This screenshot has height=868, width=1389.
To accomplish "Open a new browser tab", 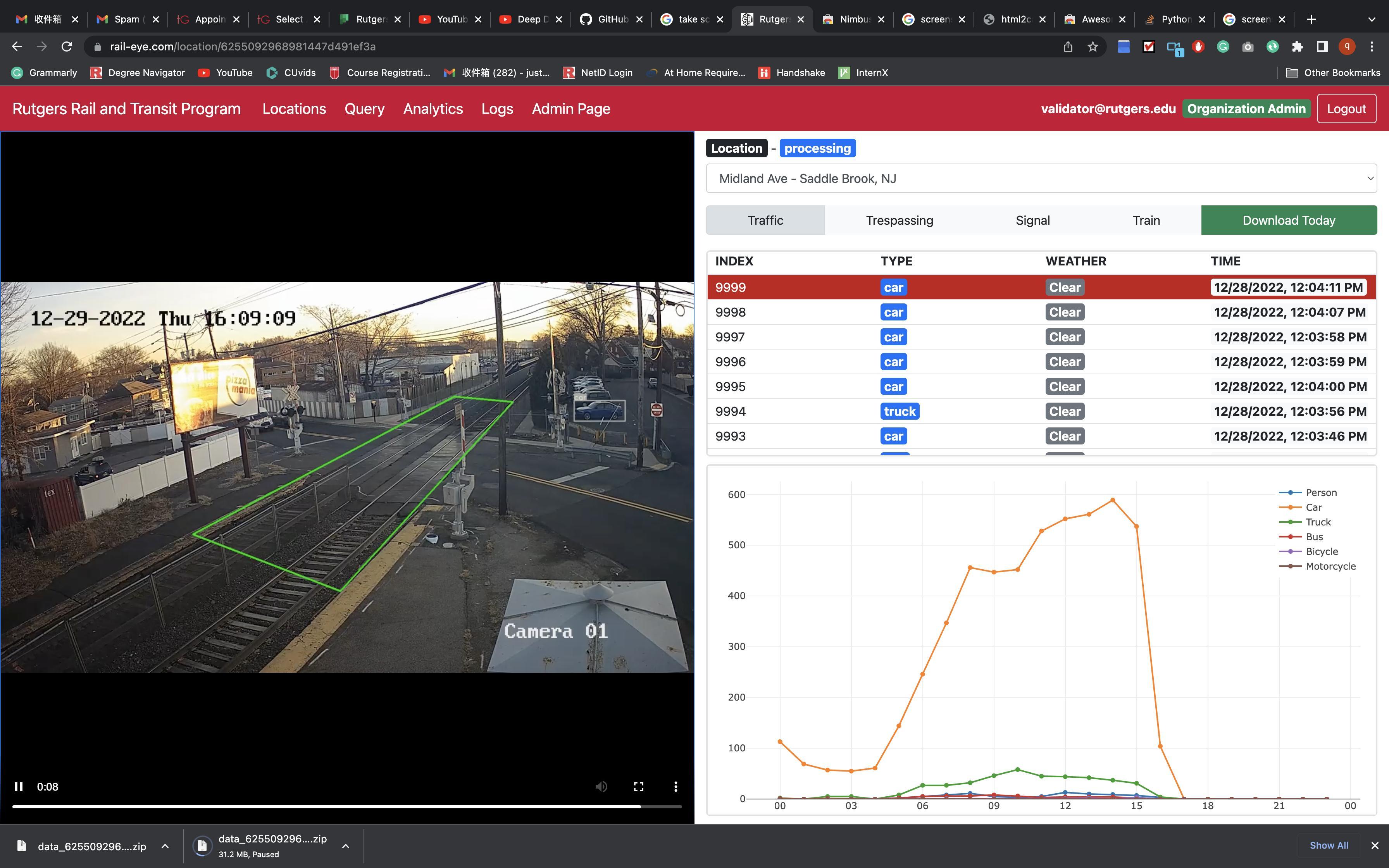I will (x=1311, y=19).
